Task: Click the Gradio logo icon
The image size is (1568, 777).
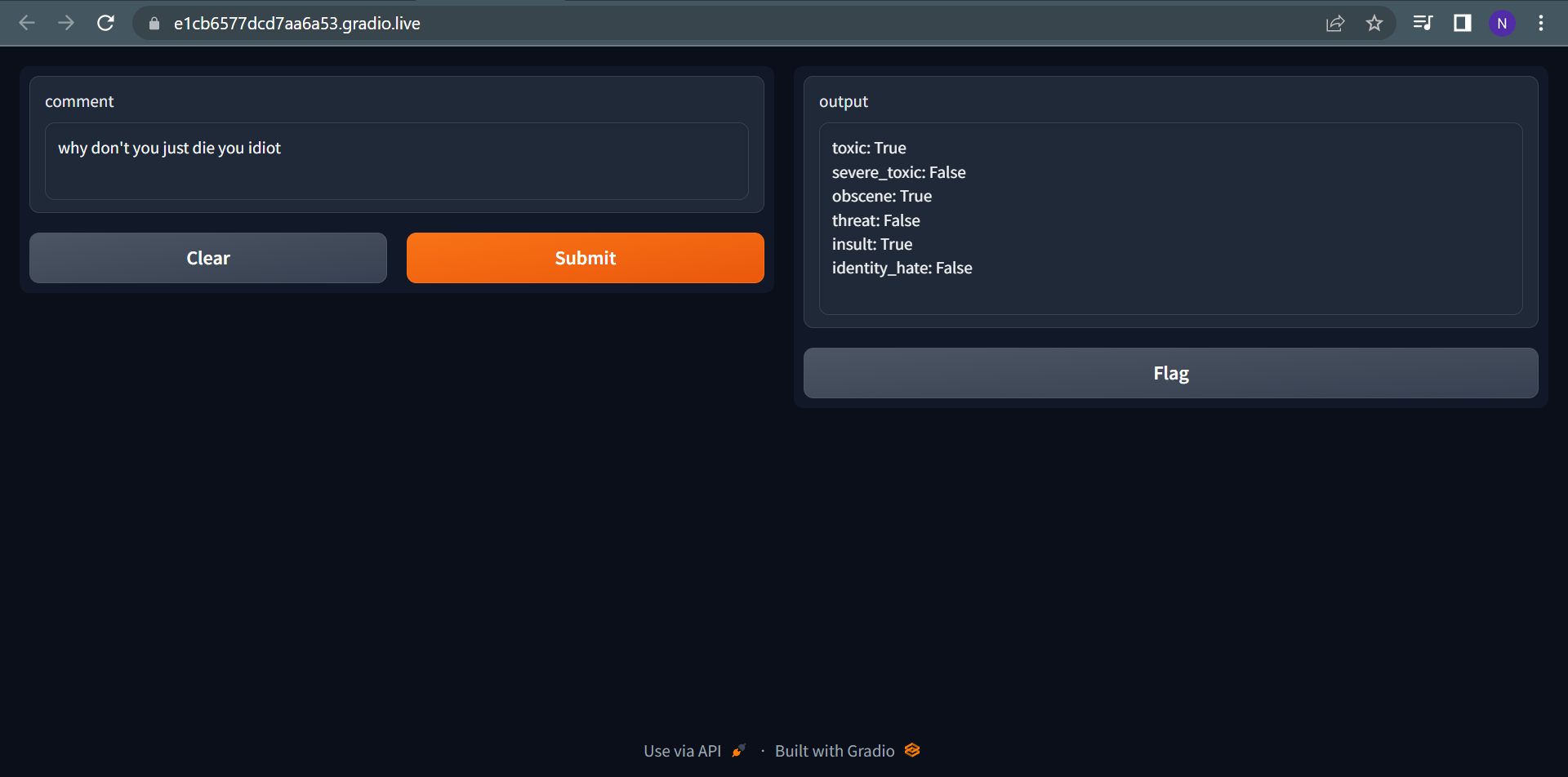Action: click(x=912, y=749)
